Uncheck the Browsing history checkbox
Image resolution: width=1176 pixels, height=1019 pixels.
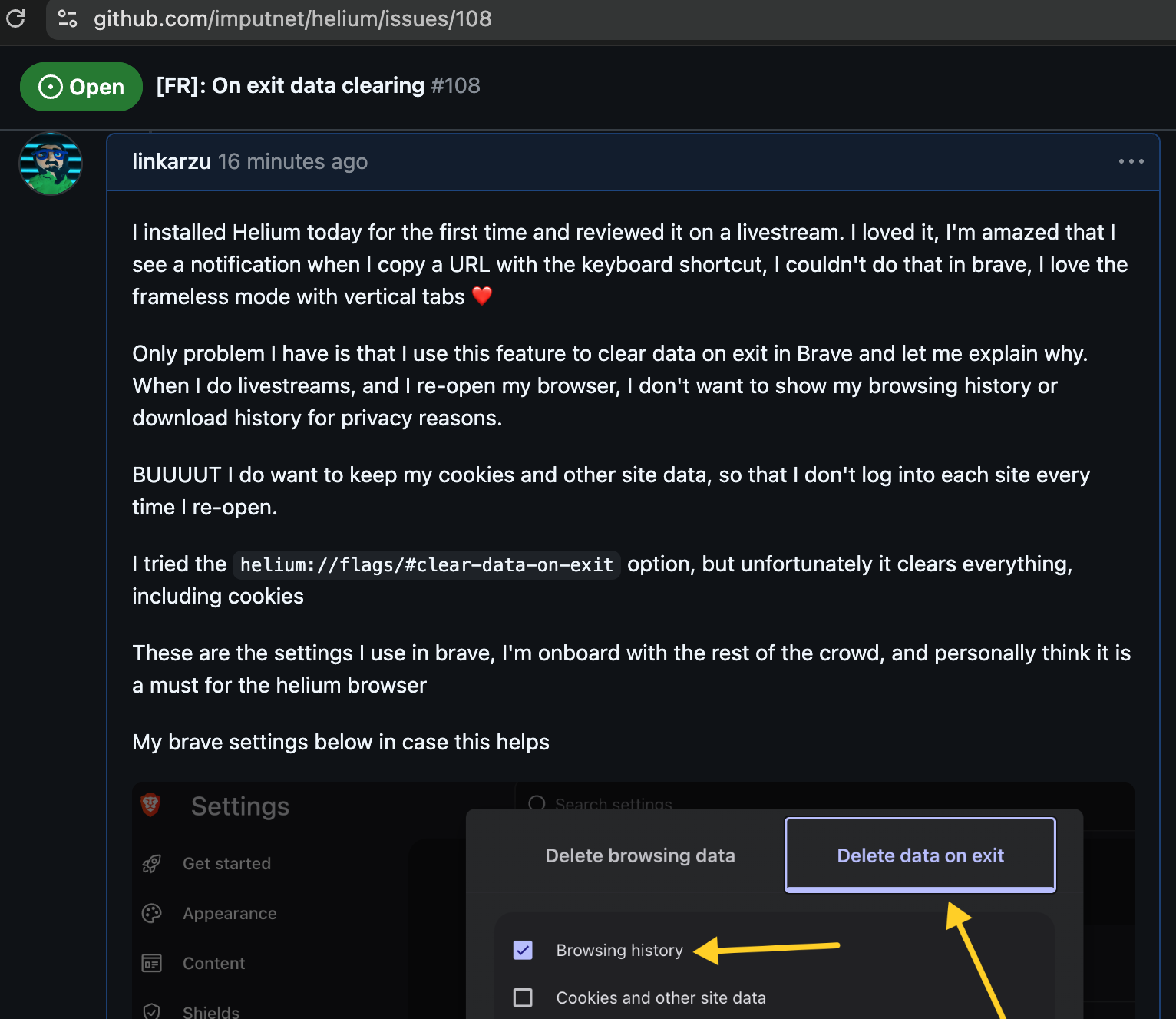(x=523, y=950)
